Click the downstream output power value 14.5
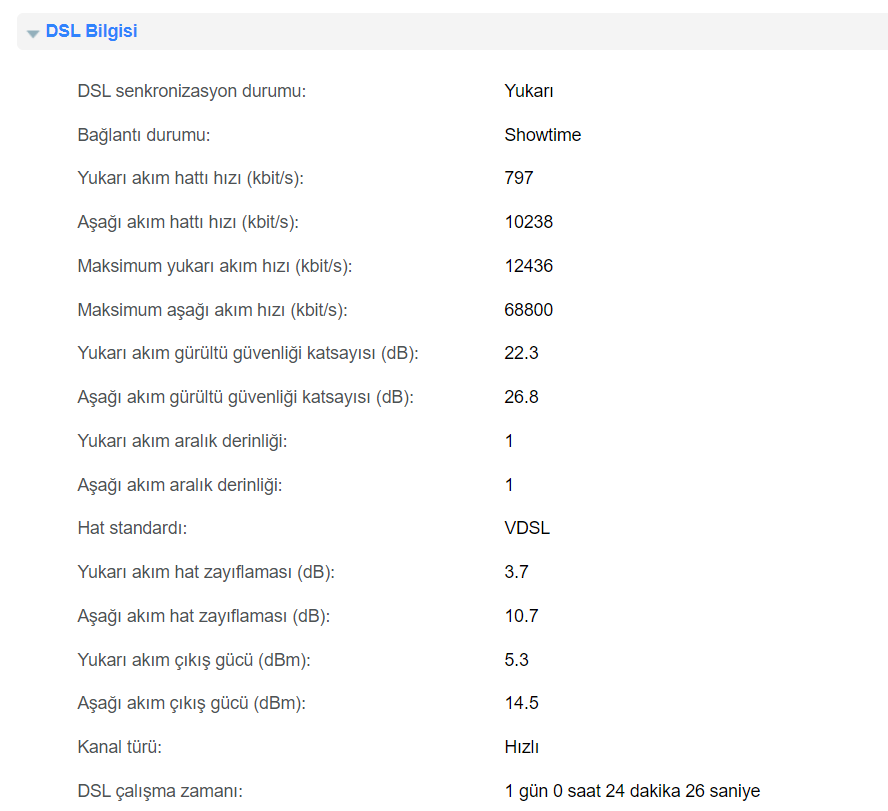The height and width of the screenshot is (811, 888). click(x=521, y=703)
